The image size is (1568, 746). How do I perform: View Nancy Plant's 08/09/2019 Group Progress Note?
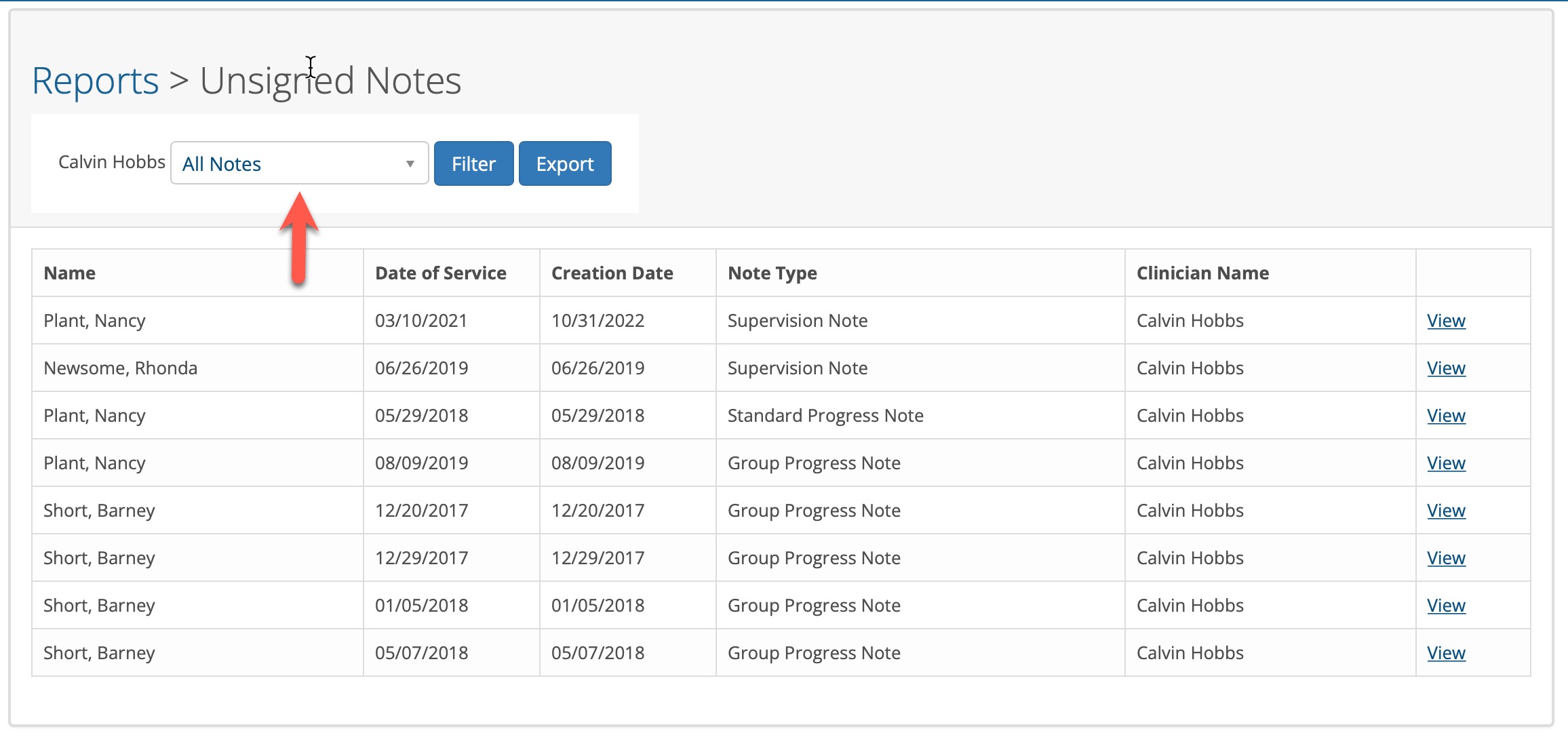(x=1446, y=463)
